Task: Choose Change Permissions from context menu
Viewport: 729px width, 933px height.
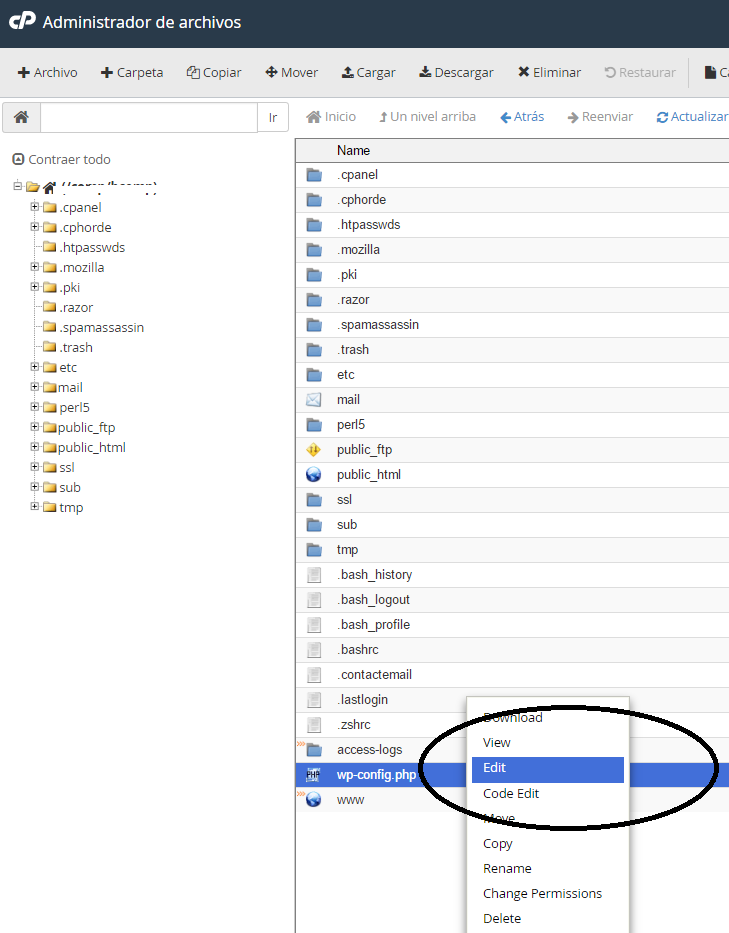Action: (542, 894)
